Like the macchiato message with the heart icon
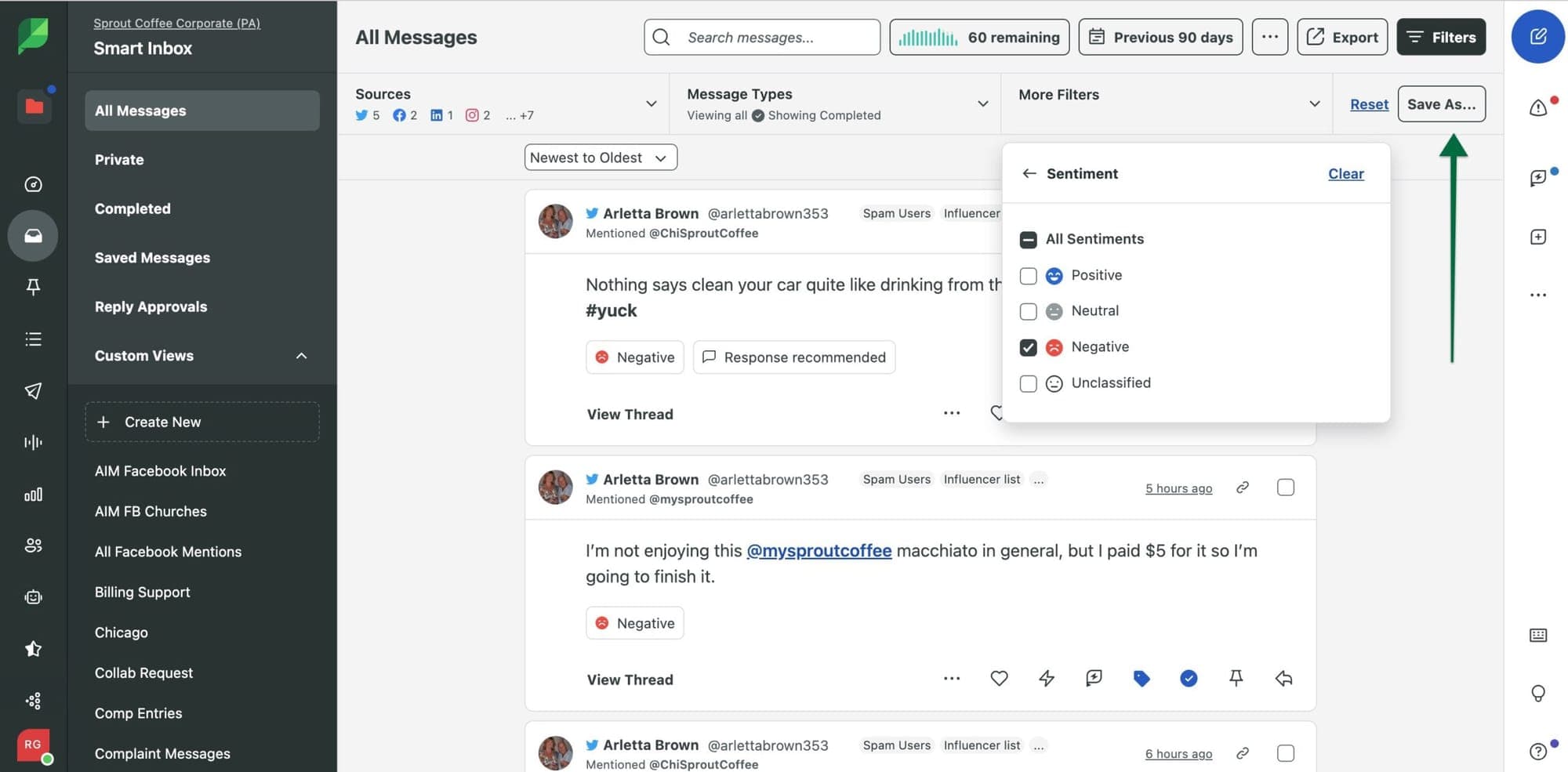The height and width of the screenshot is (772, 1568). click(999, 678)
